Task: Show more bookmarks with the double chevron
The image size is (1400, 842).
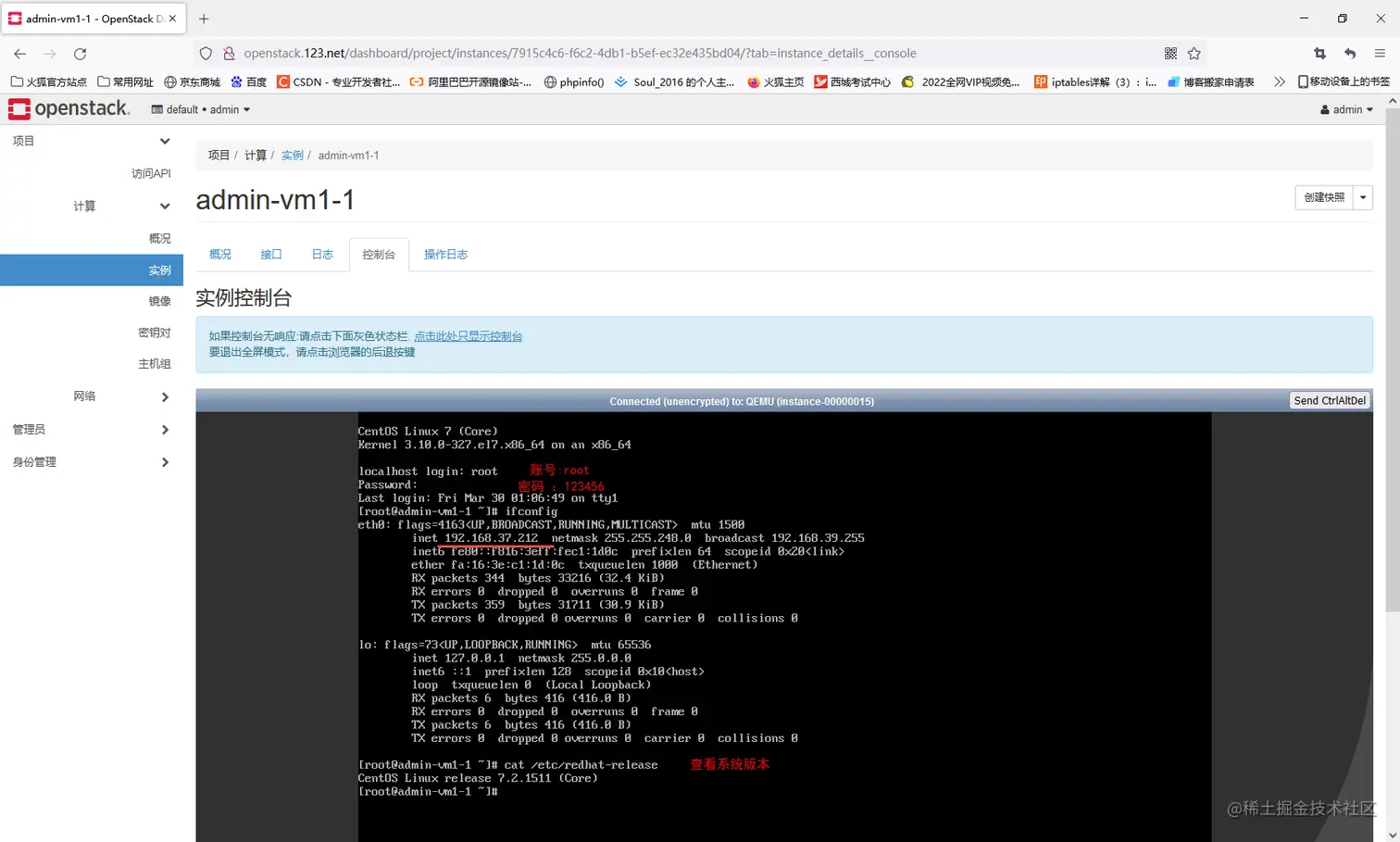Action: tap(1279, 82)
